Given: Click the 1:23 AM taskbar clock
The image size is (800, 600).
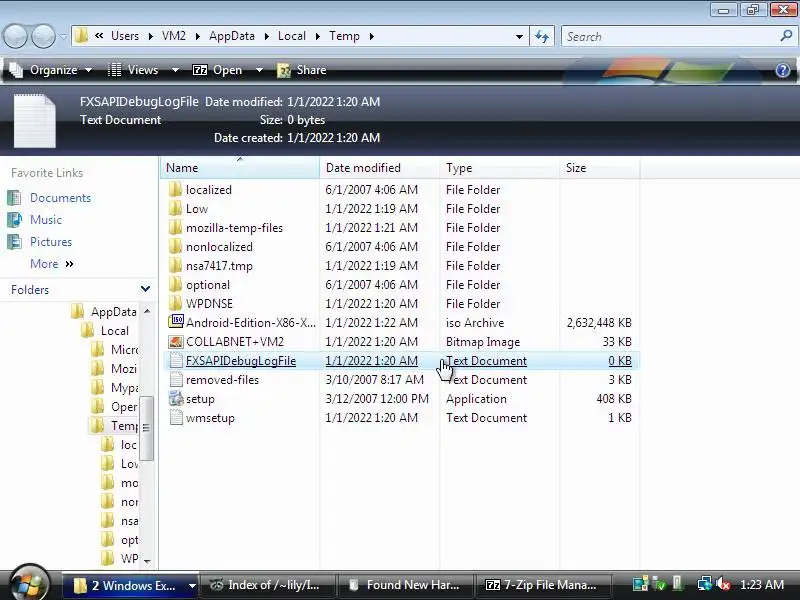Looking at the screenshot, I should pyautogui.click(x=762, y=585).
